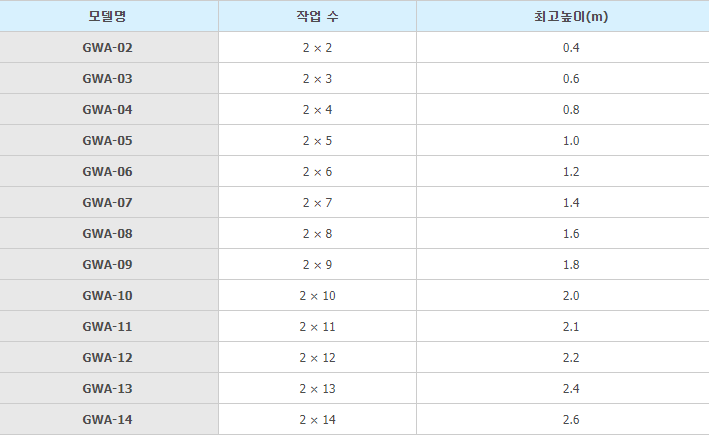Select the 0.4 height value

(x=570, y=48)
